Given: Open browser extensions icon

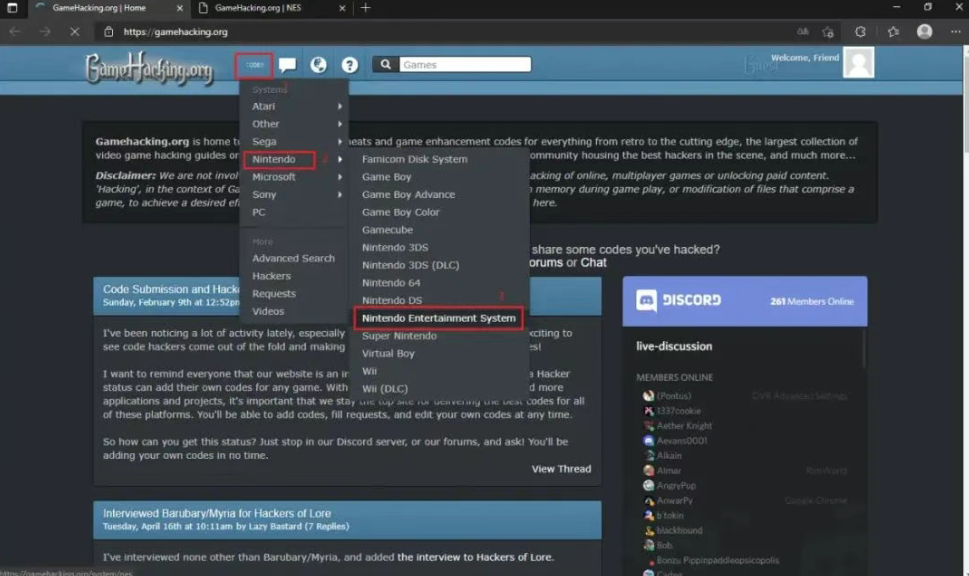Looking at the screenshot, I should click(x=860, y=32).
